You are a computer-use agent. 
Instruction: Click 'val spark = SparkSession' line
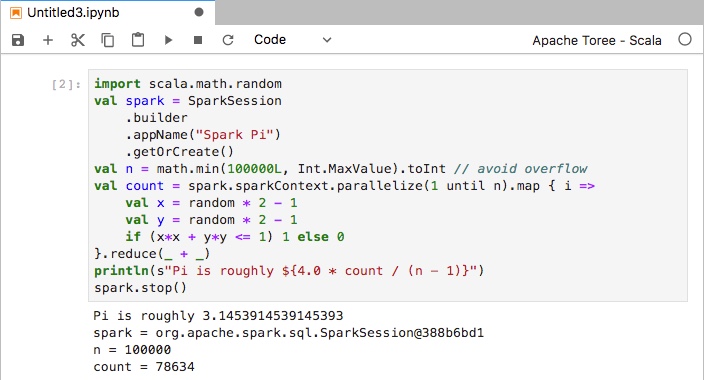(x=188, y=101)
